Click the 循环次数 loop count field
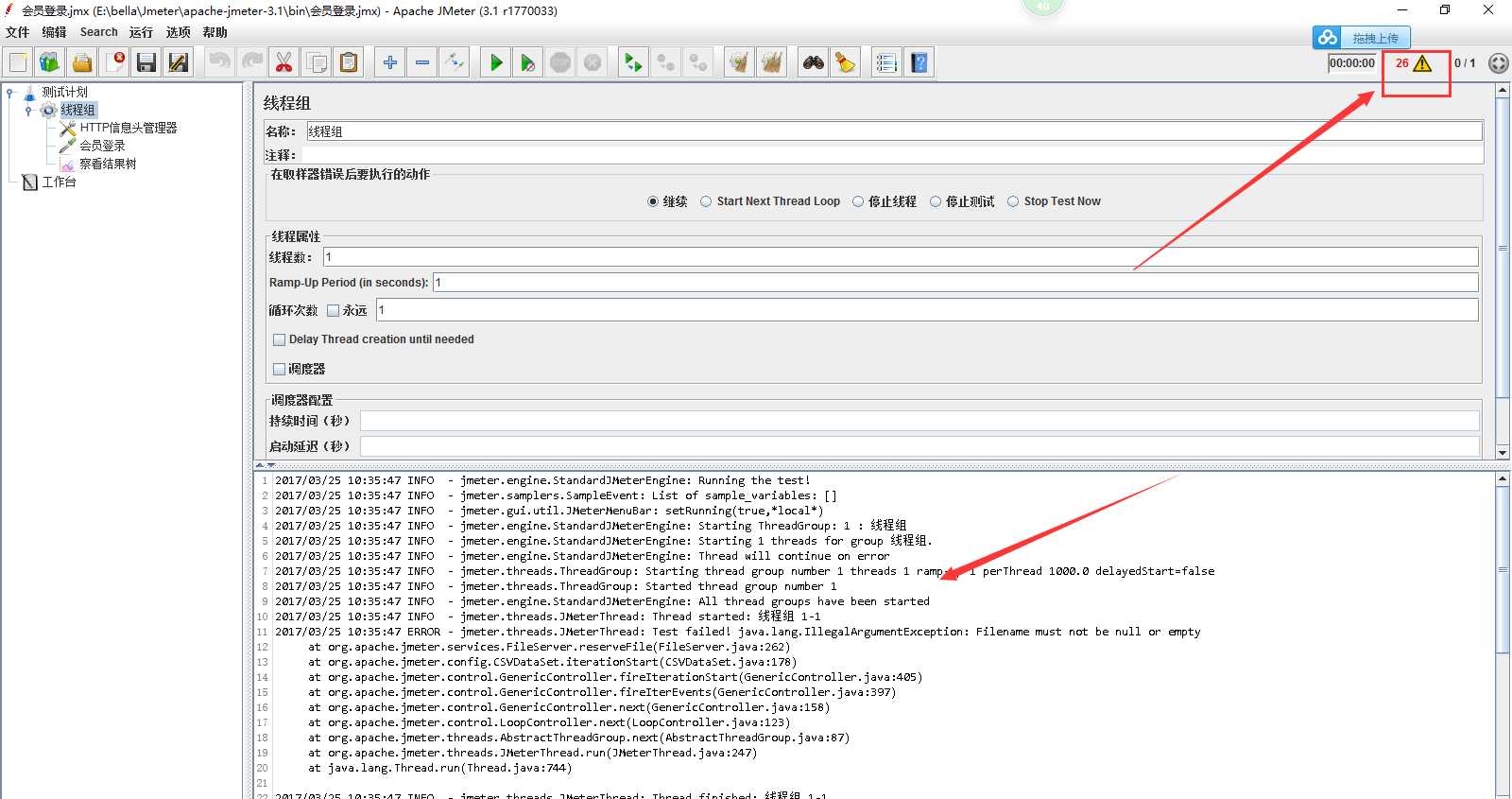The width and height of the screenshot is (1512, 799). point(927,310)
